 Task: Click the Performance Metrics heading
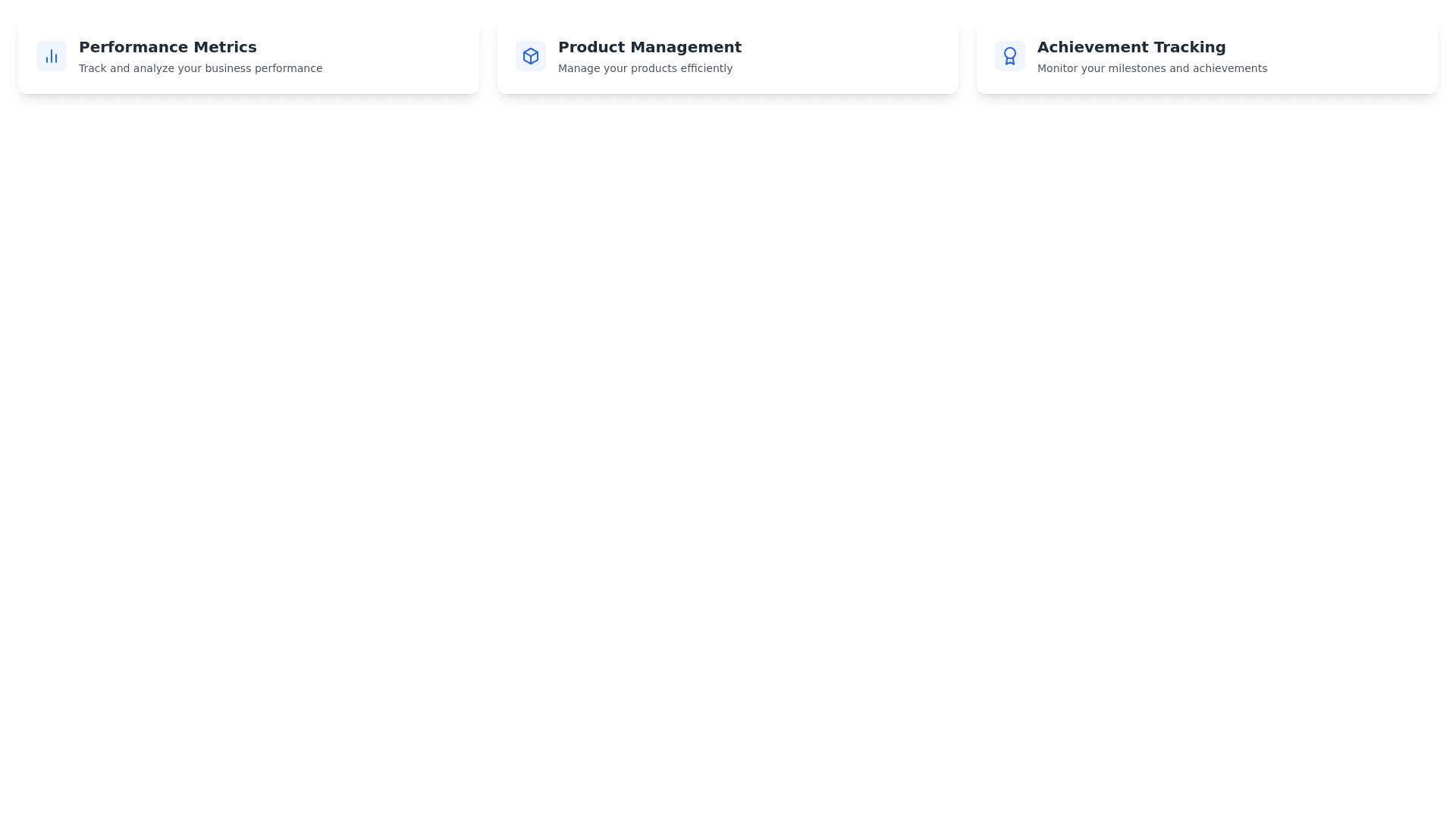tap(168, 47)
